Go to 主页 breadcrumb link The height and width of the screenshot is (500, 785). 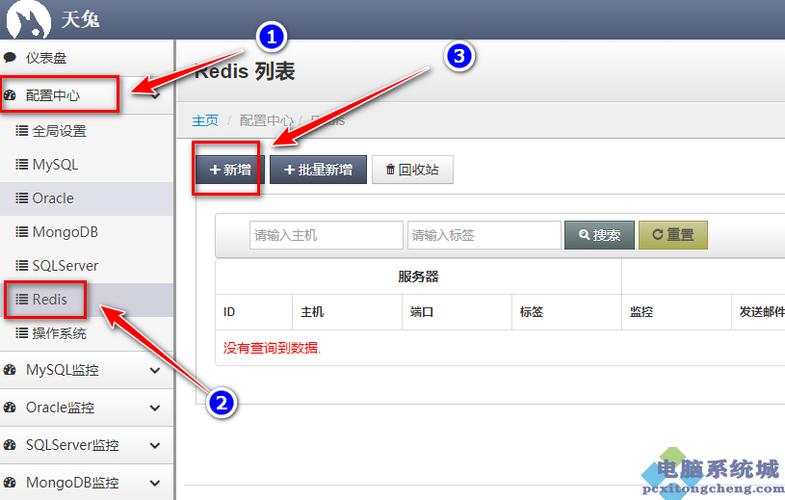pos(205,121)
